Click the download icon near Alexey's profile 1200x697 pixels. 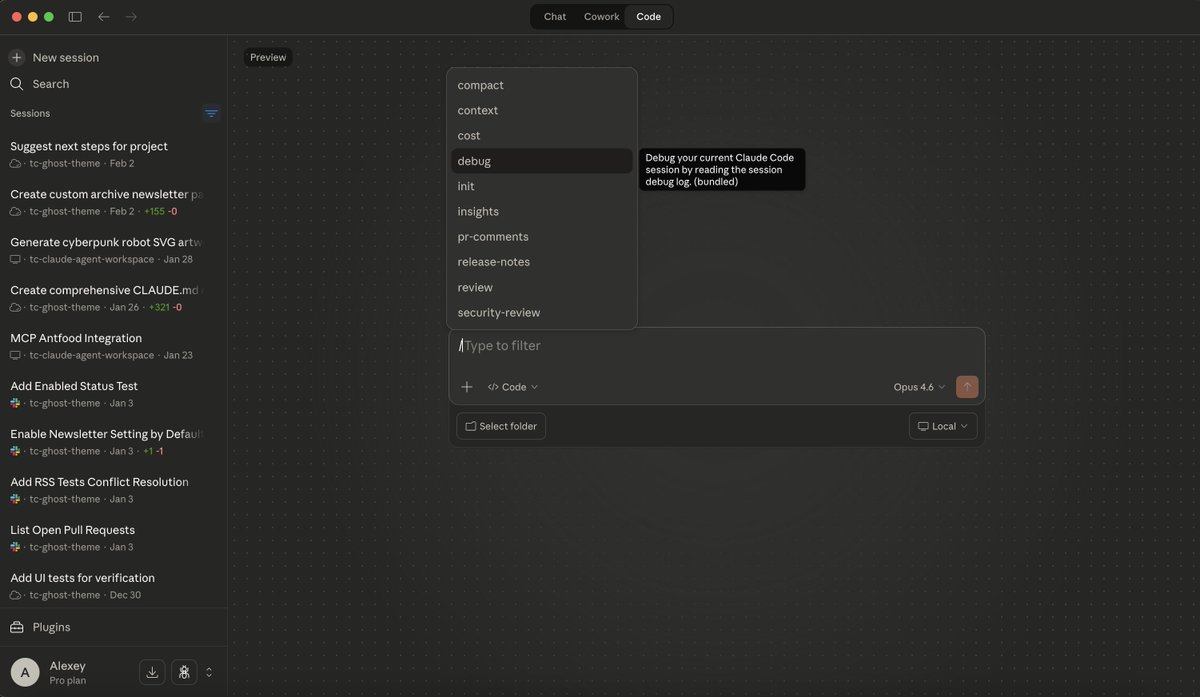[152, 671]
